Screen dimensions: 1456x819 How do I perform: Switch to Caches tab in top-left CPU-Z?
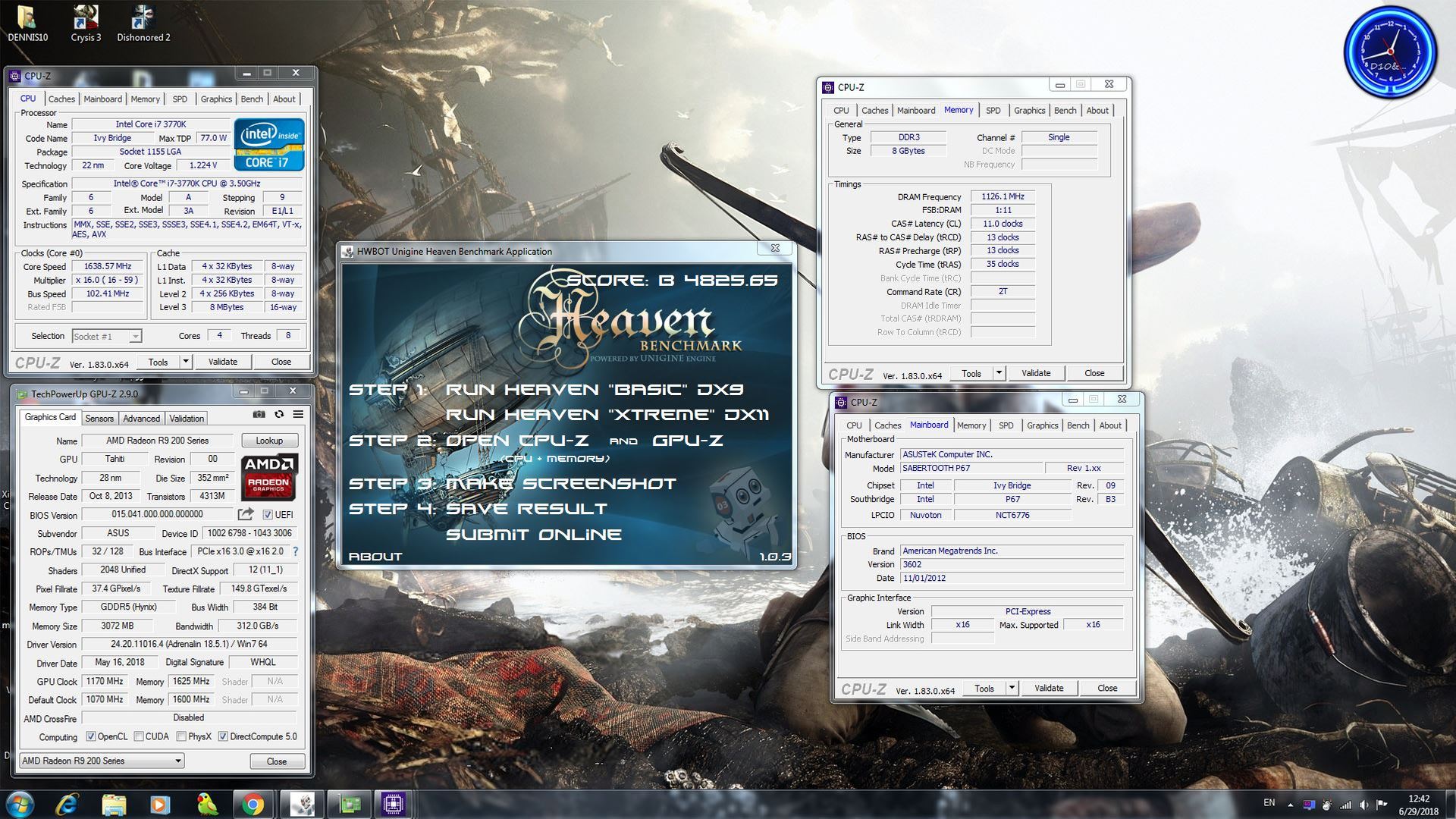[61, 99]
